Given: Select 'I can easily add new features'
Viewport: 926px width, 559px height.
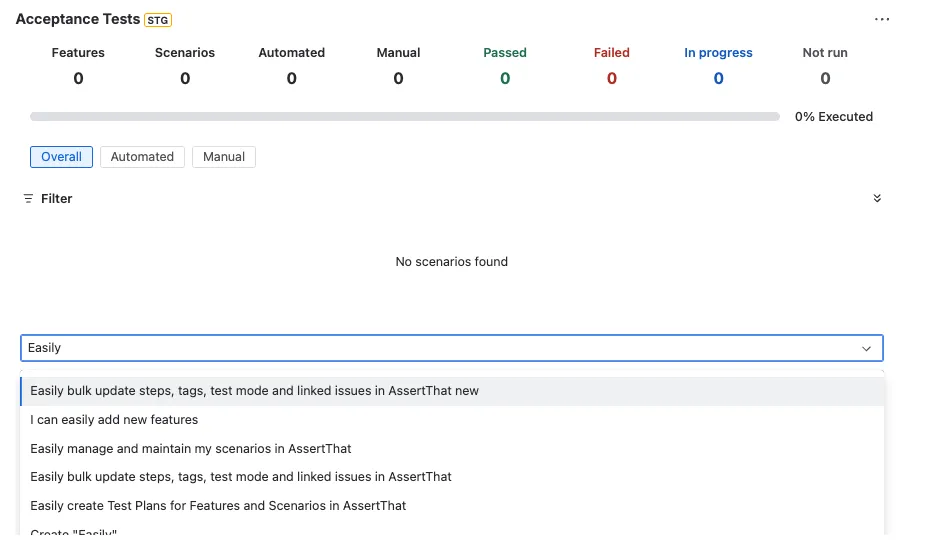Looking at the screenshot, I should [452, 420].
